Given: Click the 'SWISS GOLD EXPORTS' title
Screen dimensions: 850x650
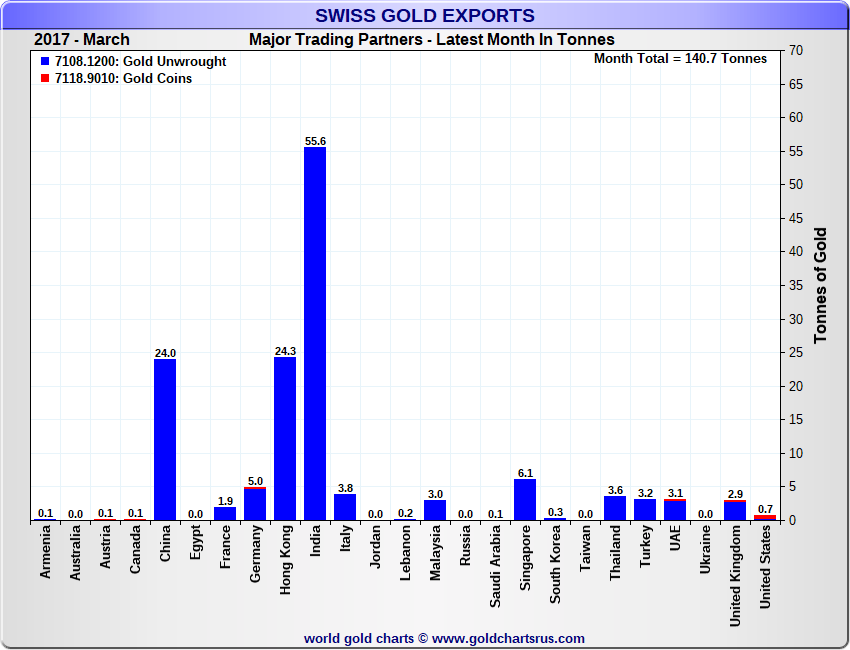Looking at the screenshot, I should tap(425, 16).
